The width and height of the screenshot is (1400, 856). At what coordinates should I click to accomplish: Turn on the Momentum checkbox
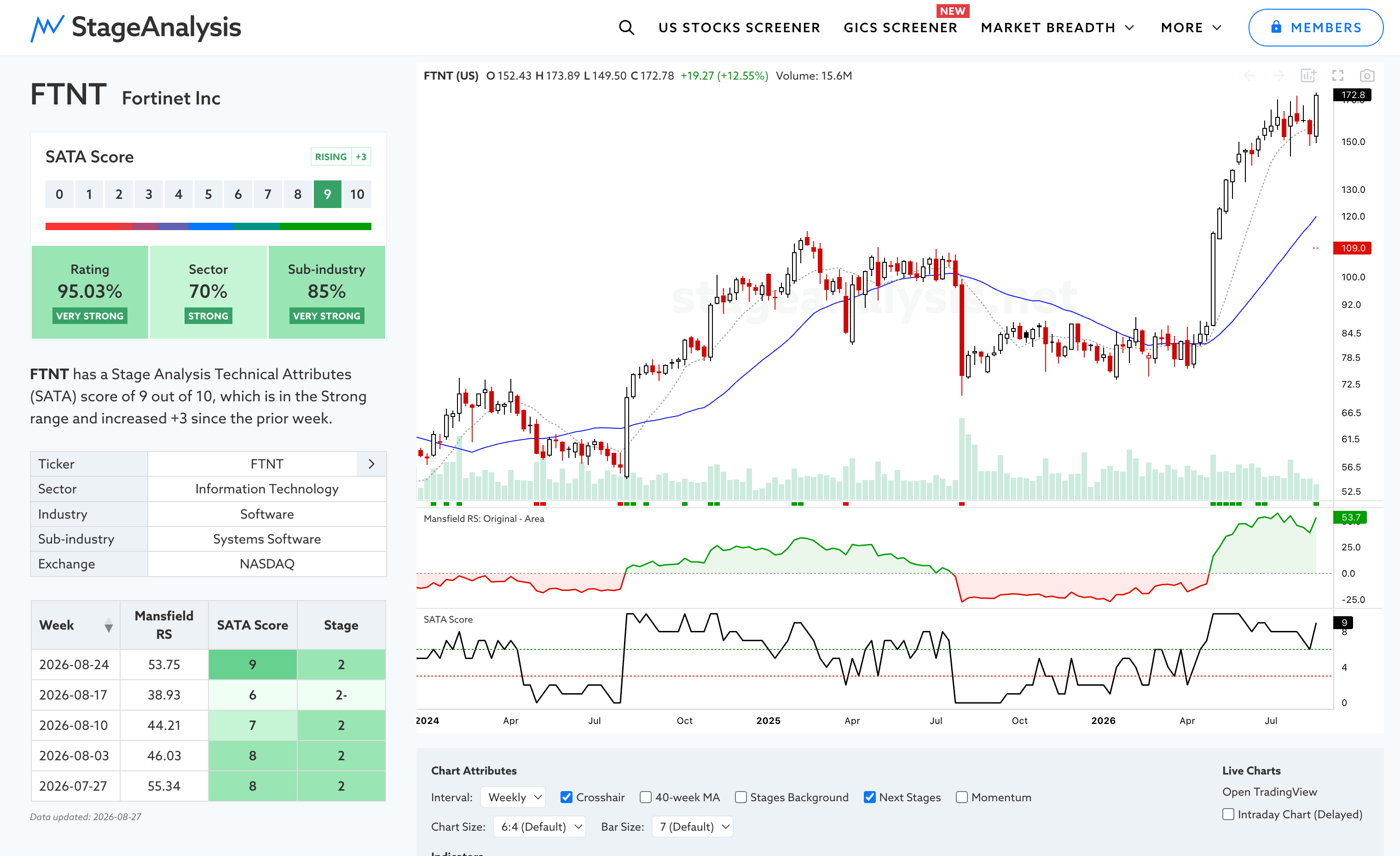pos(961,797)
